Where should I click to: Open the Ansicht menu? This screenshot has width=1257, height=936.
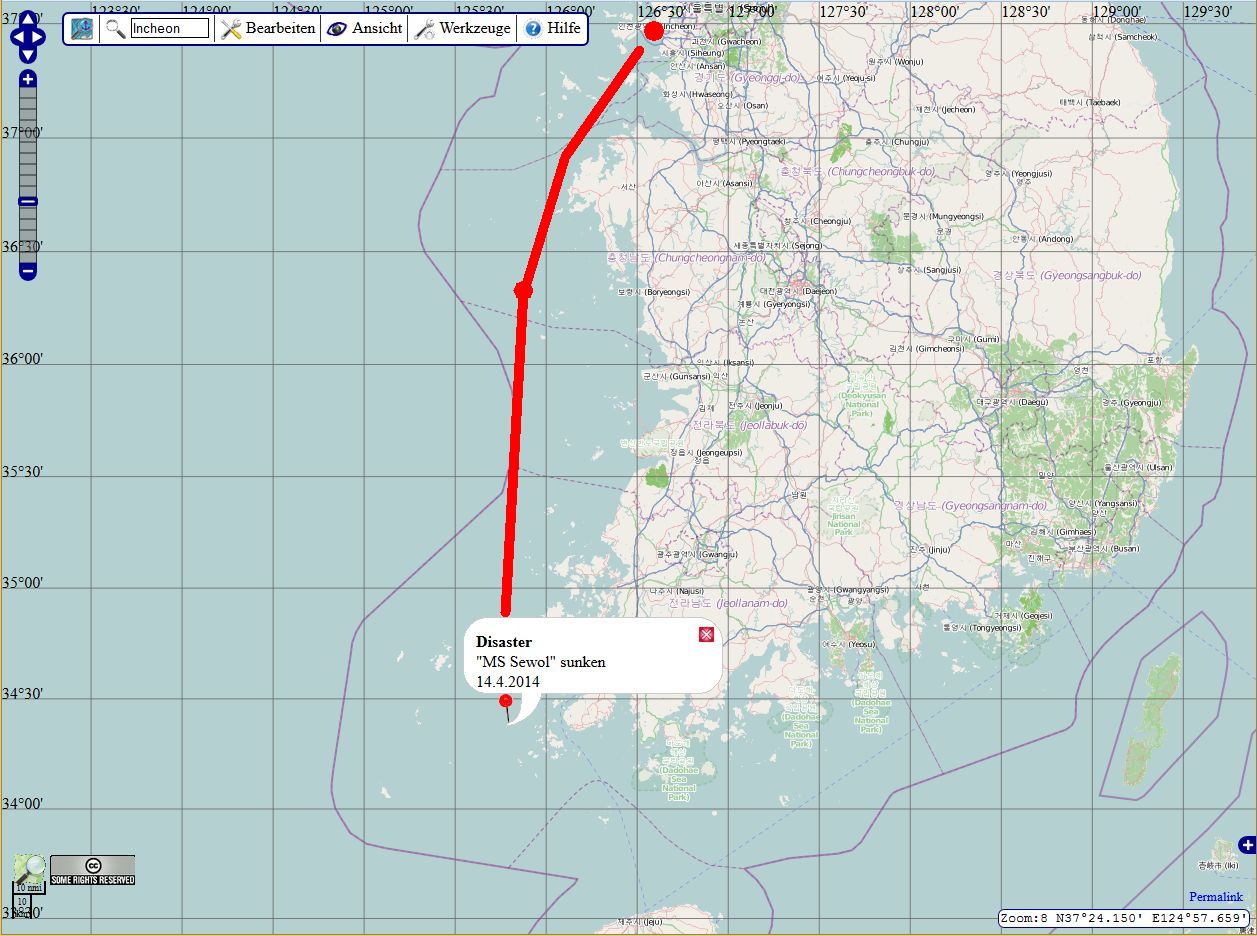[x=365, y=29]
